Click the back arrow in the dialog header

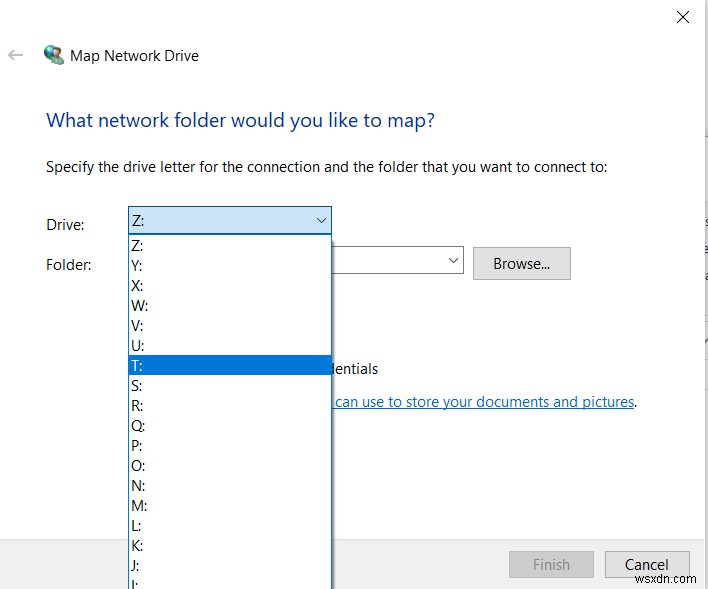(x=16, y=56)
